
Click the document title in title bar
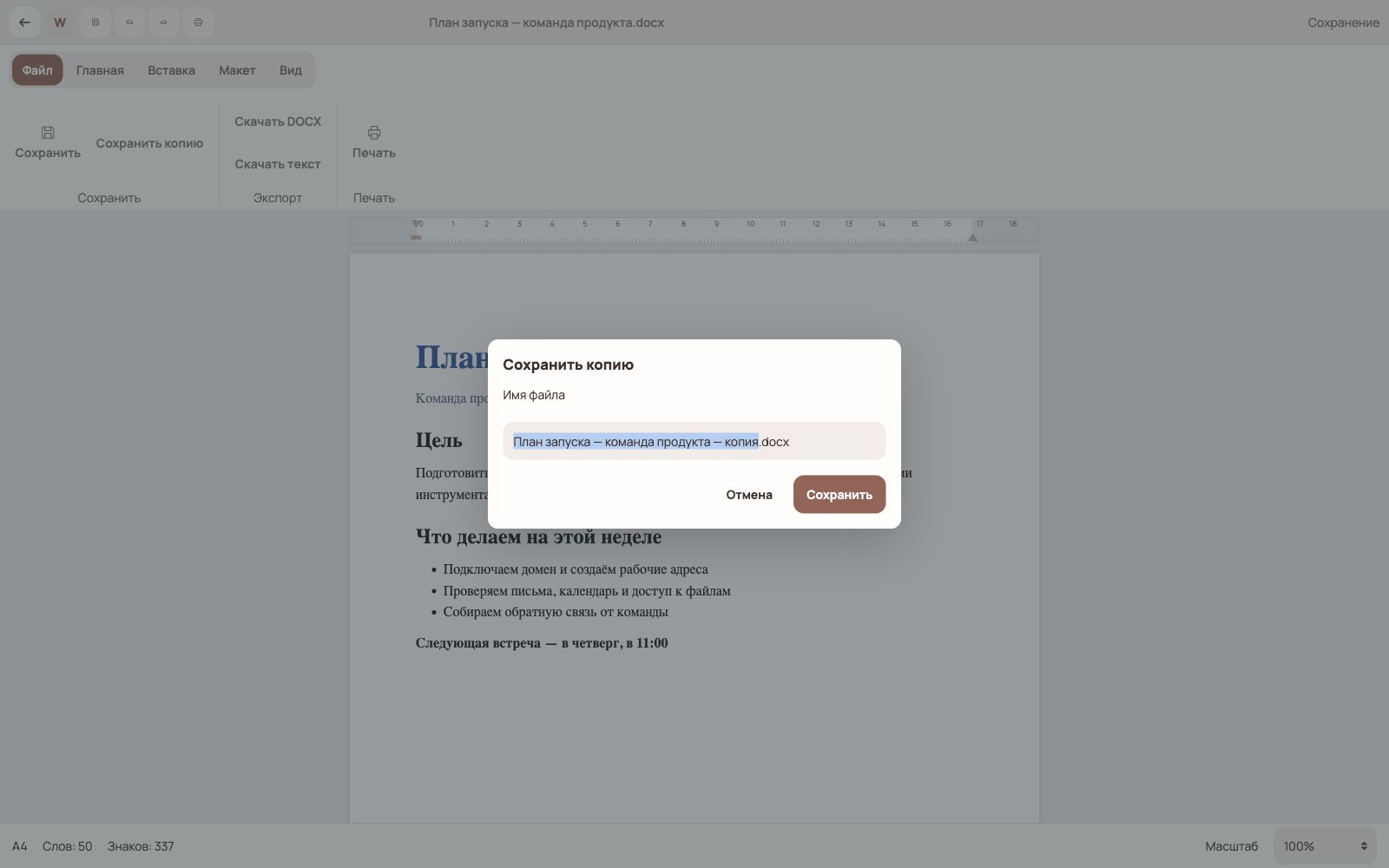(x=546, y=23)
